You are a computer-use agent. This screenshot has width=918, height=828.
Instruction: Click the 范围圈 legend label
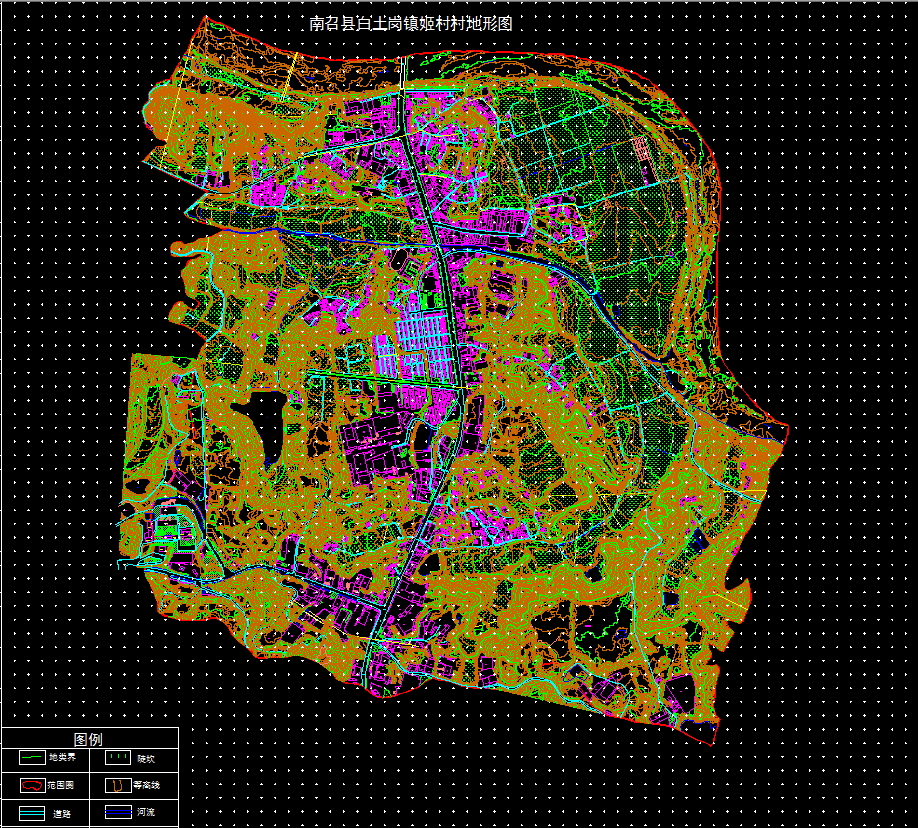pos(61,785)
